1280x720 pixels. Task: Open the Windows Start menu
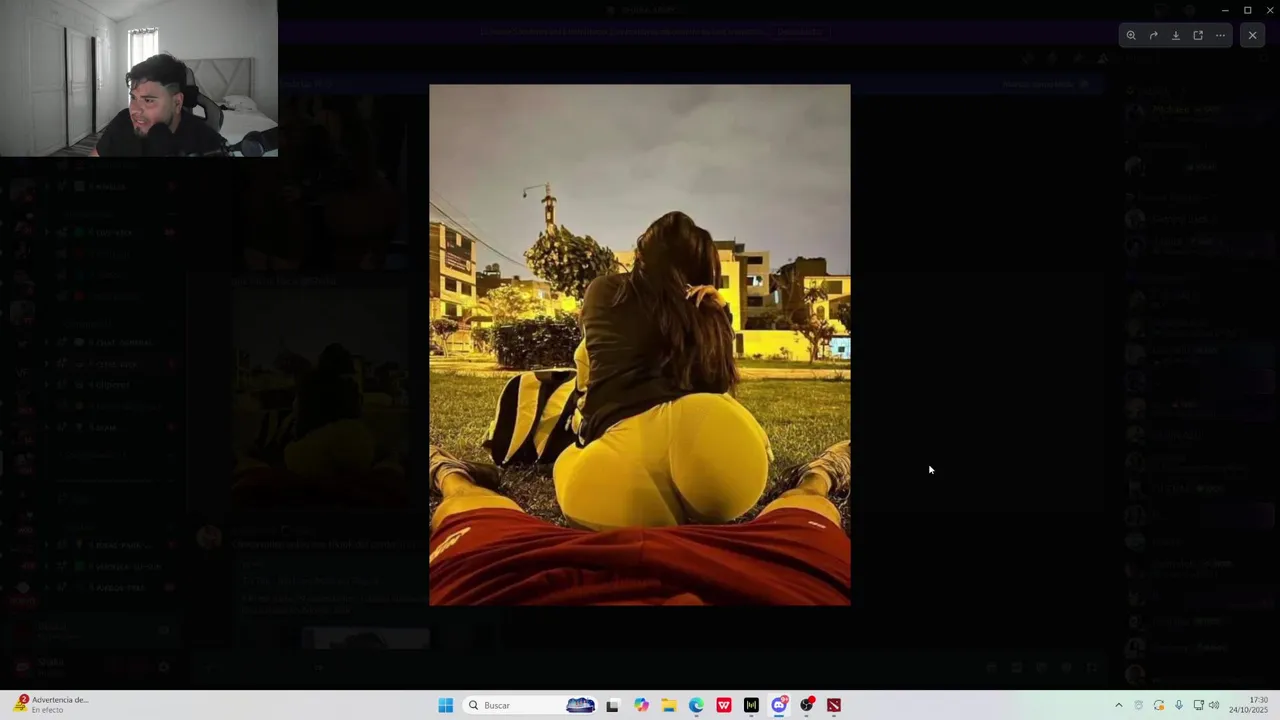446,705
